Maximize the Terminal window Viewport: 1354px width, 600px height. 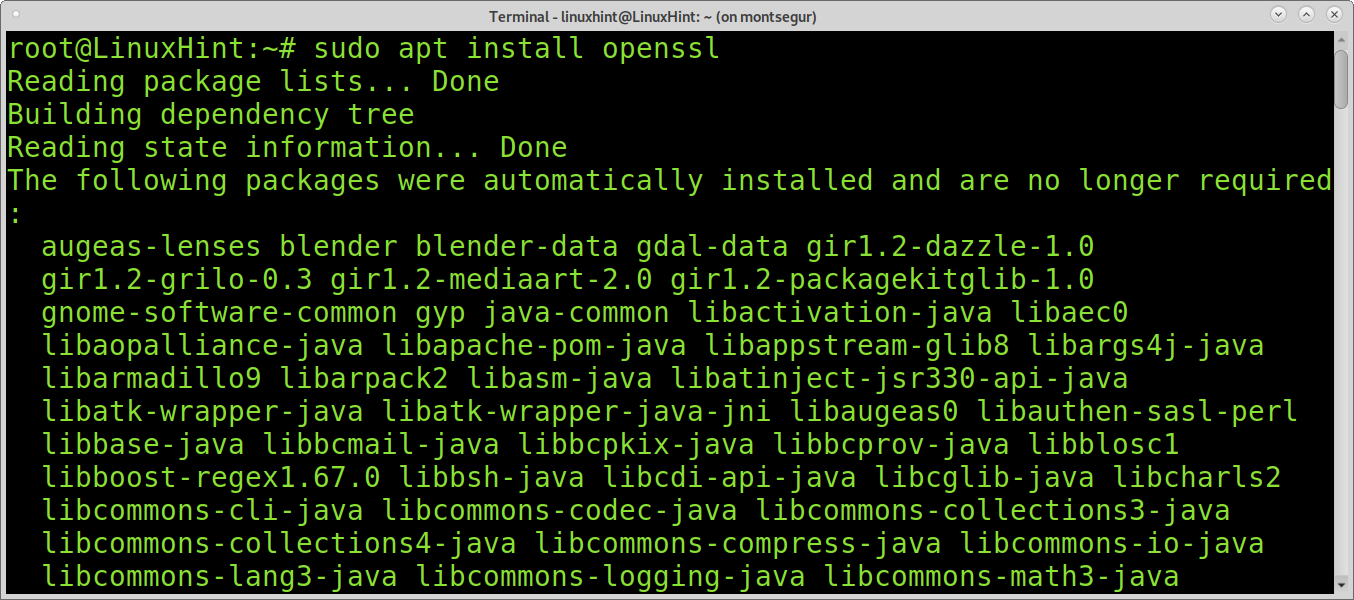pyautogui.click(x=1306, y=15)
